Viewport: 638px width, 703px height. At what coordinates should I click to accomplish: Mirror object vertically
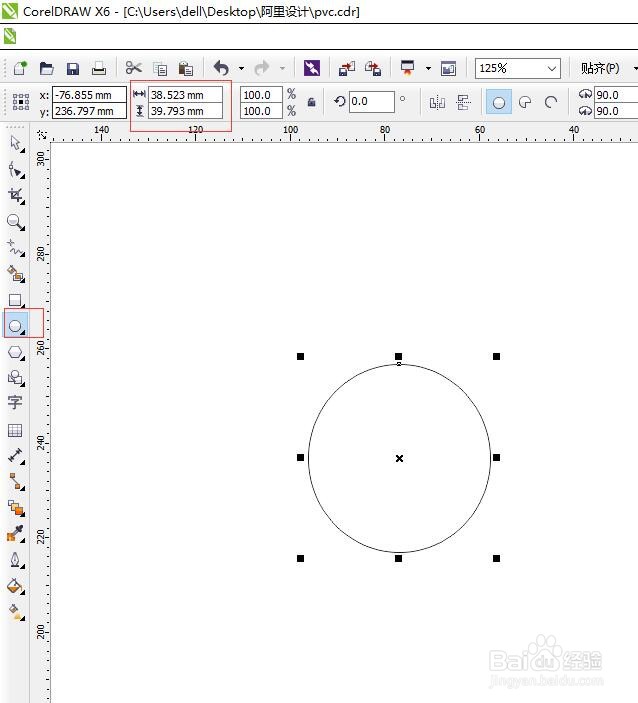pos(463,103)
